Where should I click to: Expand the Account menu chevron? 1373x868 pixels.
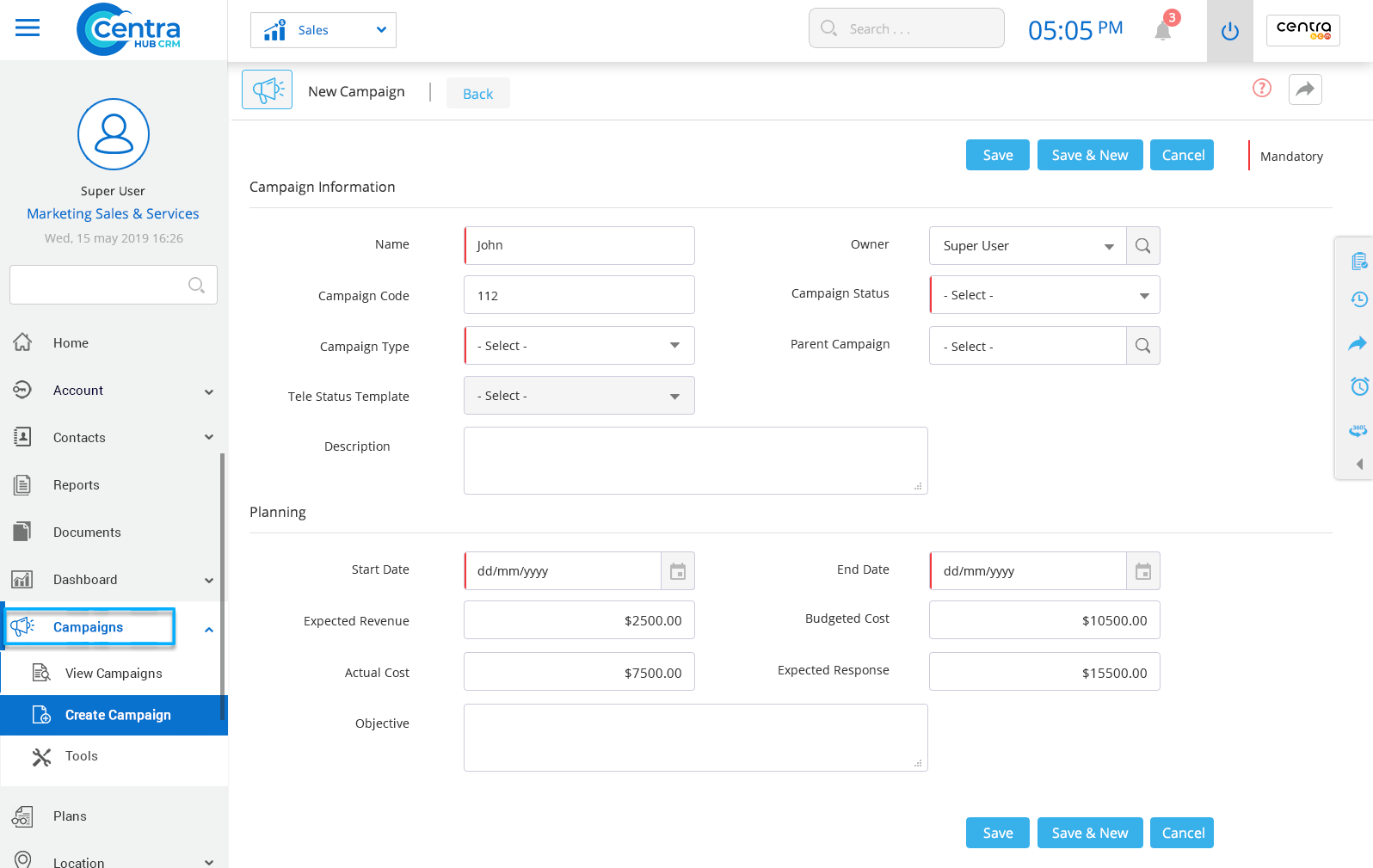[x=209, y=391]
